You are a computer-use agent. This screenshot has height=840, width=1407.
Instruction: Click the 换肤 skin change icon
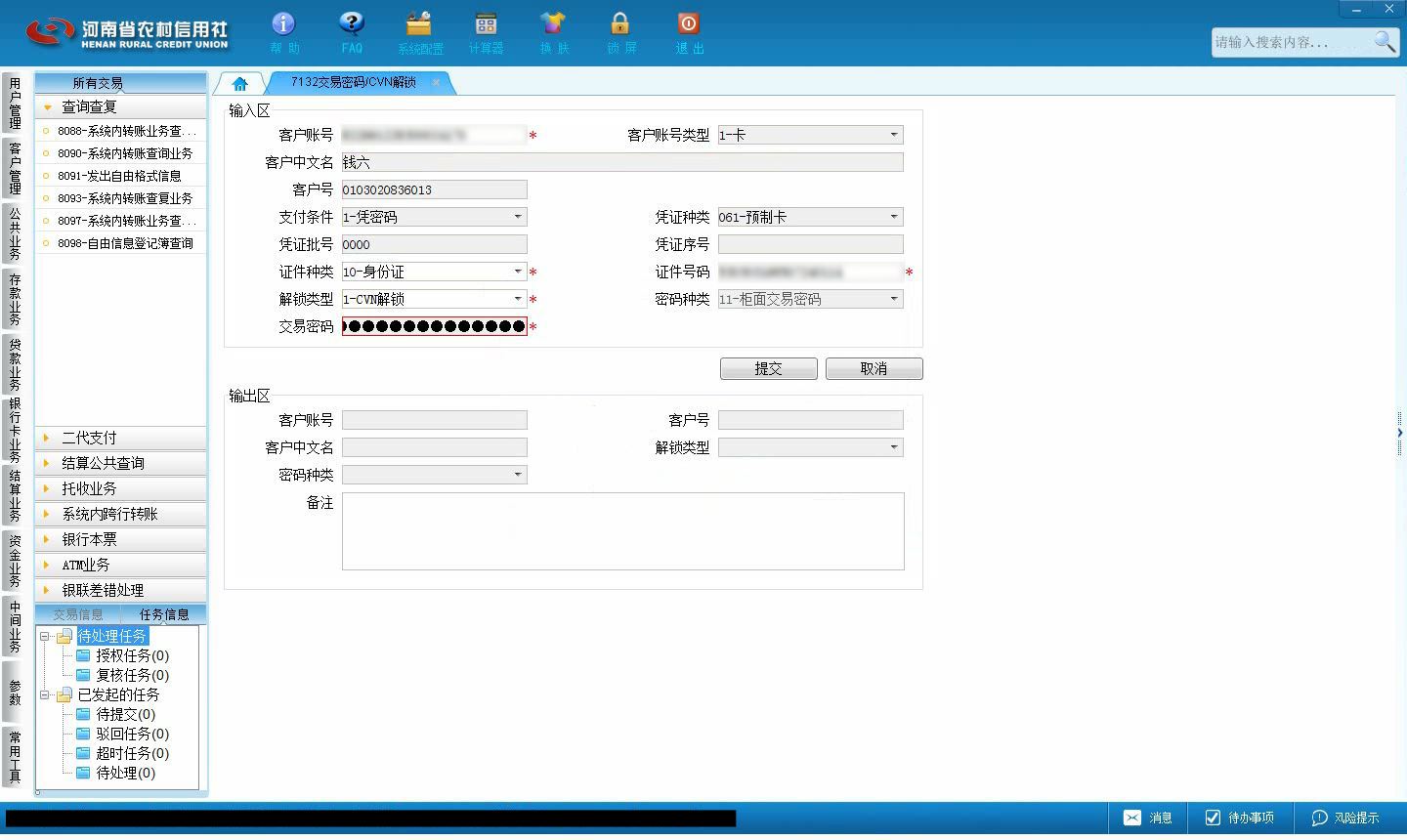(x=553, y=23)
